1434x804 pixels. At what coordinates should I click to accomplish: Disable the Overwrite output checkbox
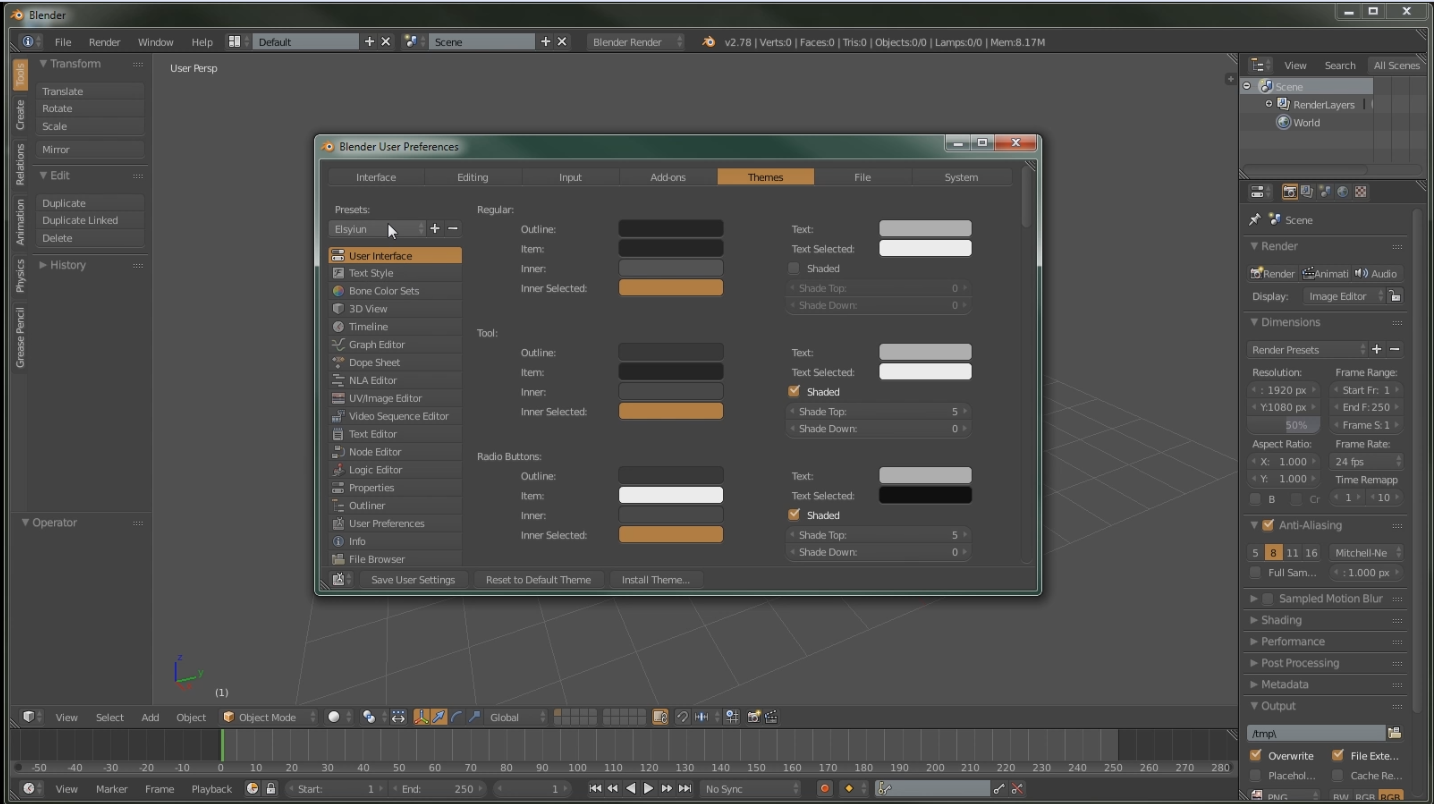1256,756
